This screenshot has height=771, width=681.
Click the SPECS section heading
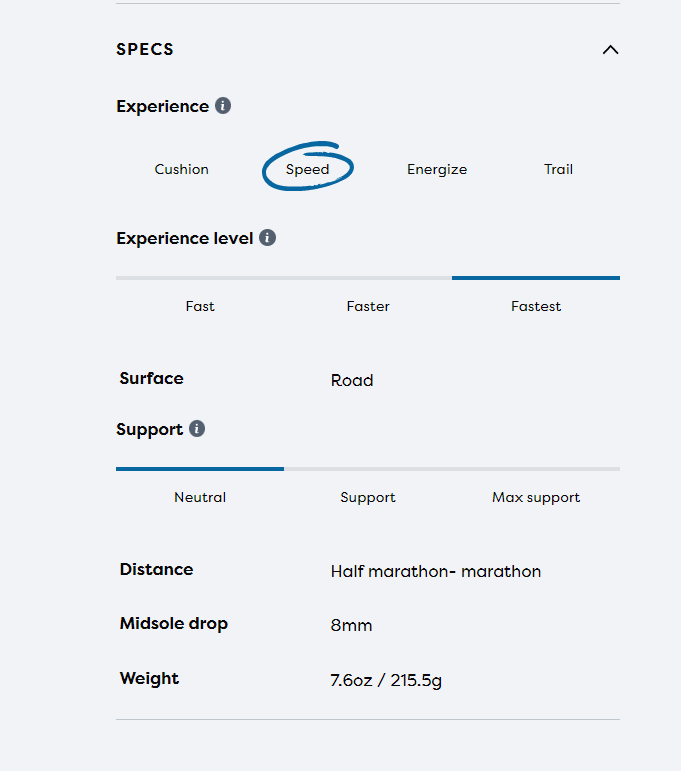click(145, 49)
